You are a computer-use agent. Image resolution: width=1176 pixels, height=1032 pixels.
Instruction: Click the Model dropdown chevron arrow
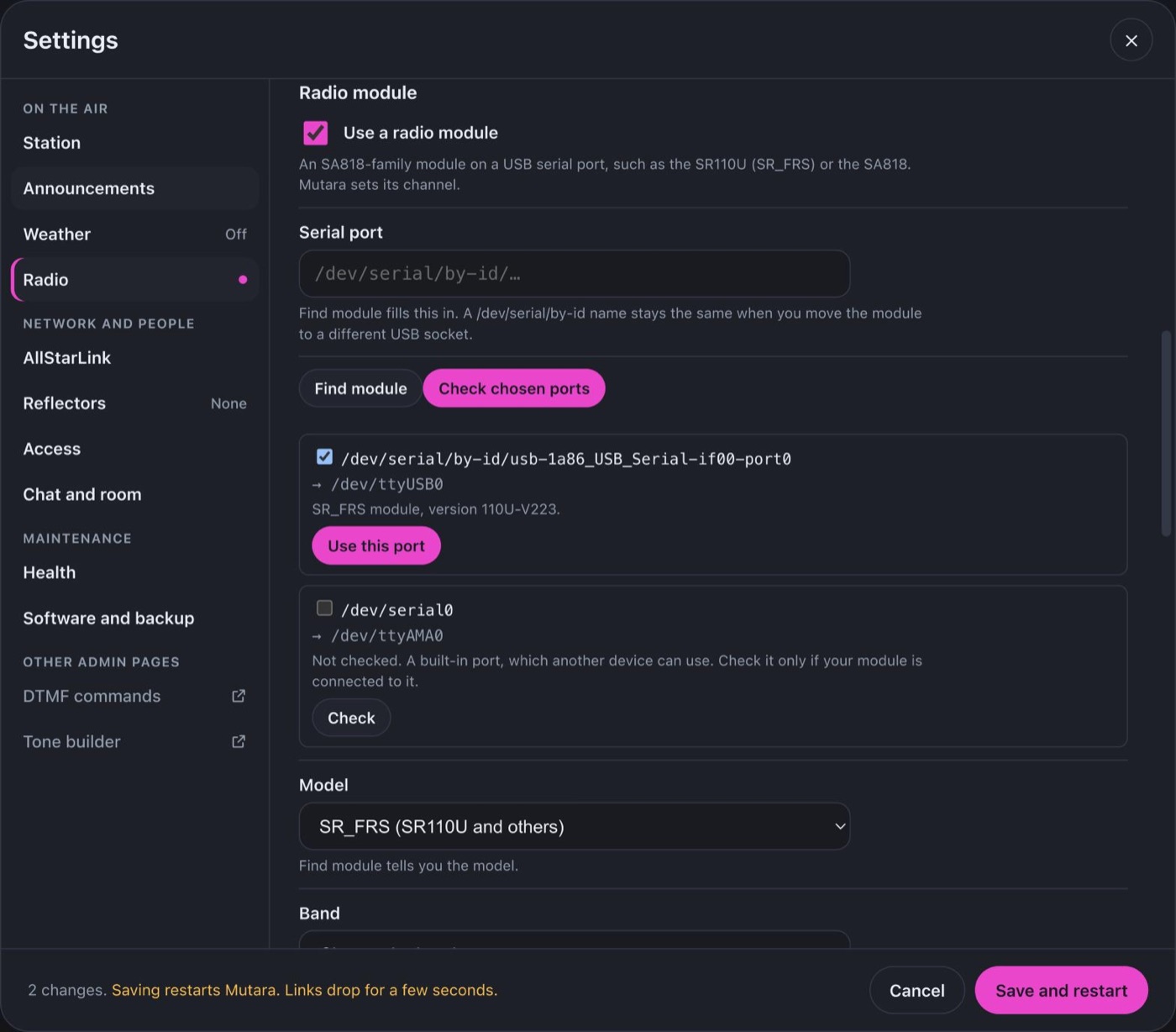tap(839, 826)
